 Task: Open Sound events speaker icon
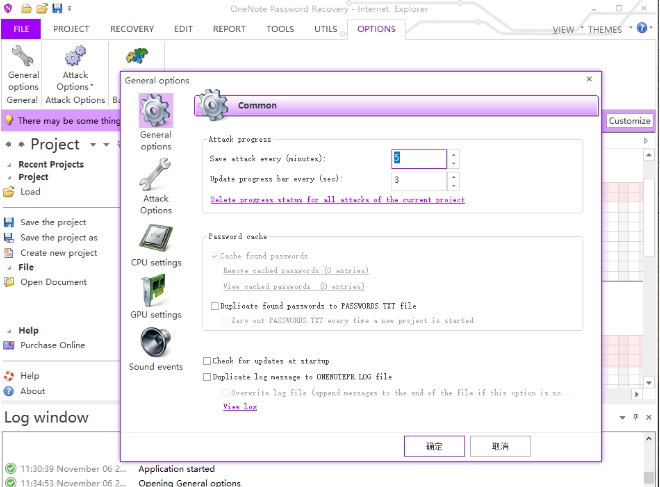(x=156, y=342)
